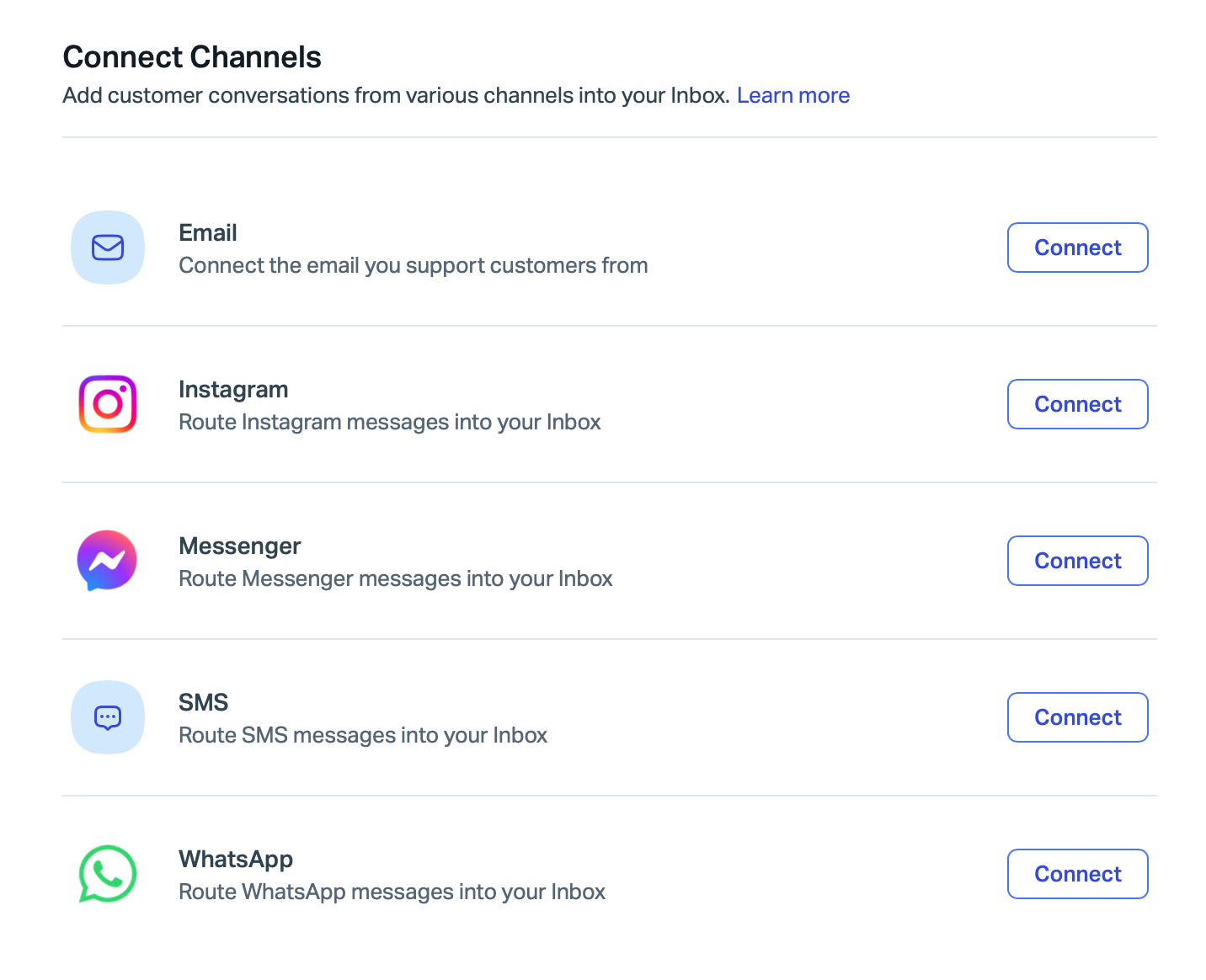Image resolution: width=1206 pixels, height=980 pixels.
Task: Open the Learn more link
Action: pos(793,95)
